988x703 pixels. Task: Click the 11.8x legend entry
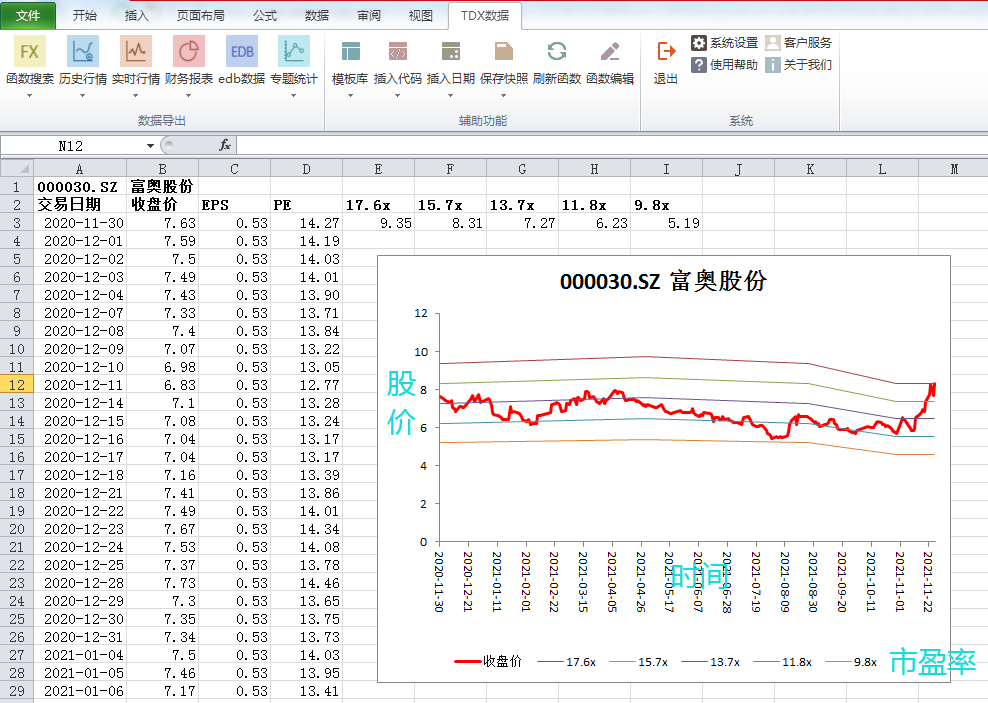(783, 662)
